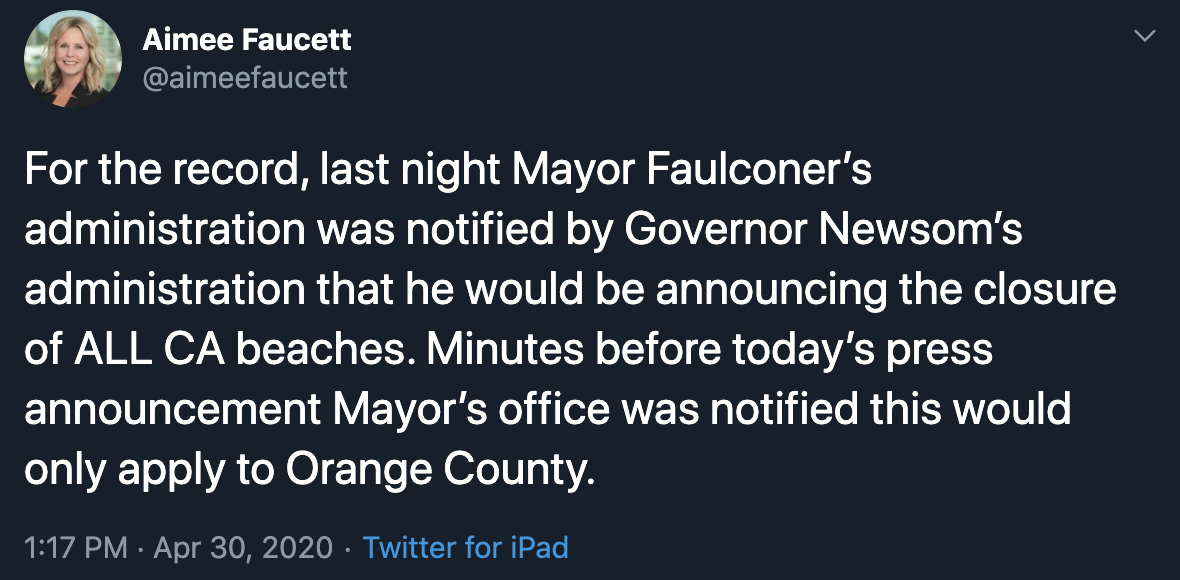Open the Twitter for iPad source link

(465, 548)
